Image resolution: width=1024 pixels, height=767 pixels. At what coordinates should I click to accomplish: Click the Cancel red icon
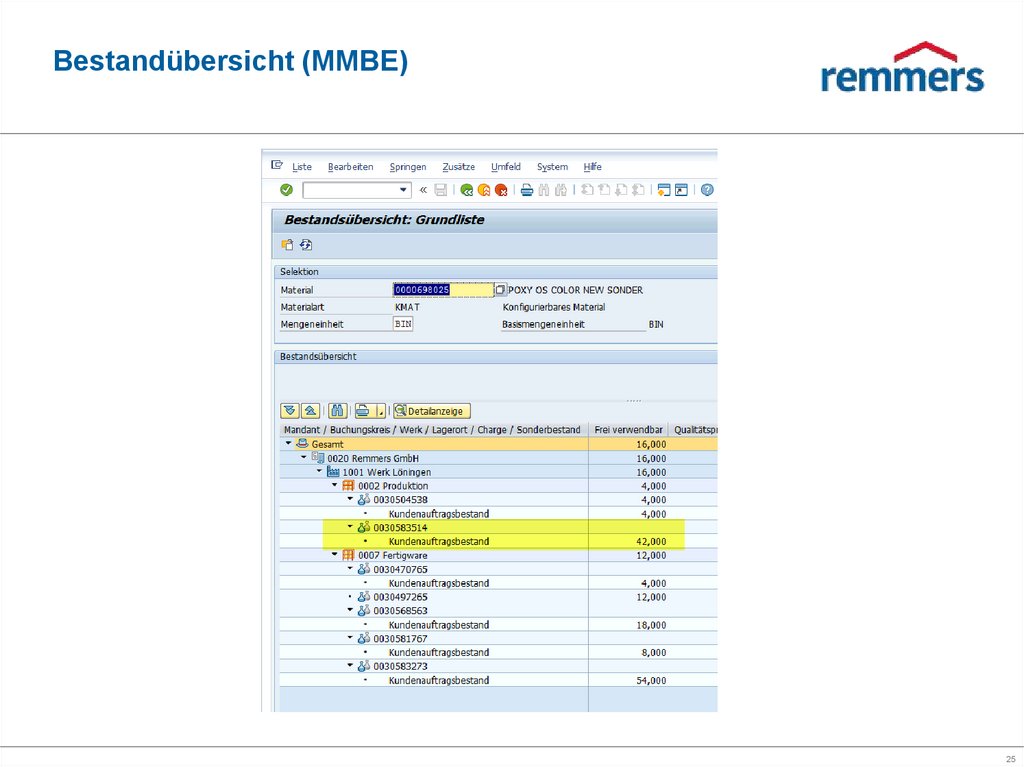[x=501, y=190]
